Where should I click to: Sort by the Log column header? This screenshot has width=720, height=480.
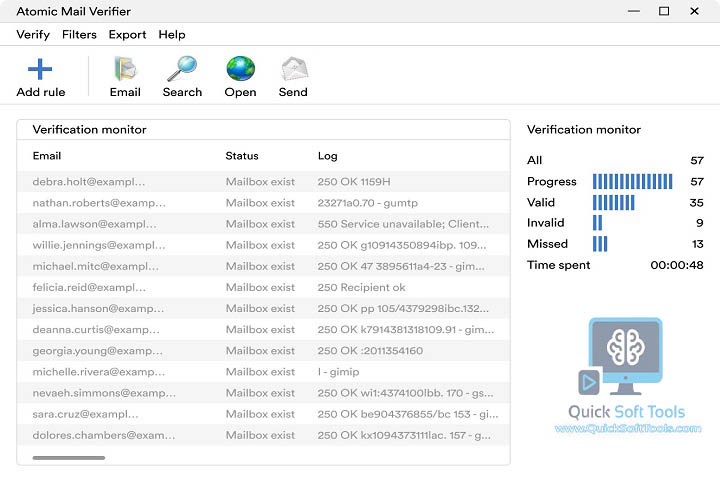coord(327,156)
